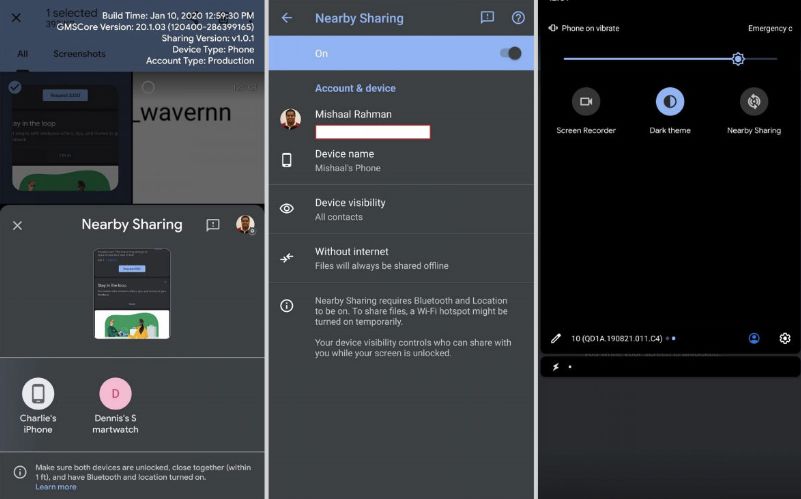Image resolution: width=801 pixels, height=499 pixels.
Task: Tap the info icon beside unlock tip
Action: (20, 471)
